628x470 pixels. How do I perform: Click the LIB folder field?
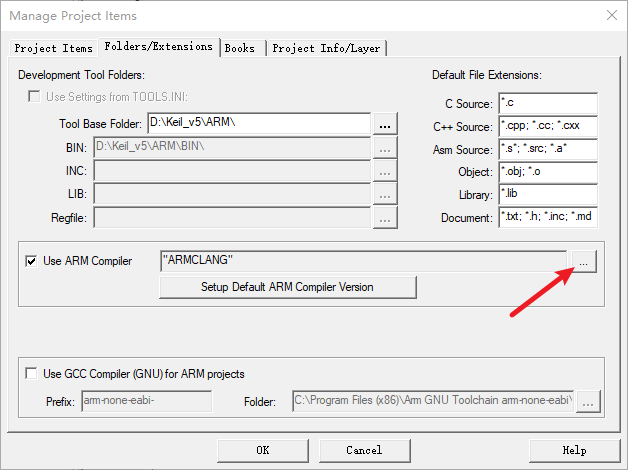tap(232, 194)
